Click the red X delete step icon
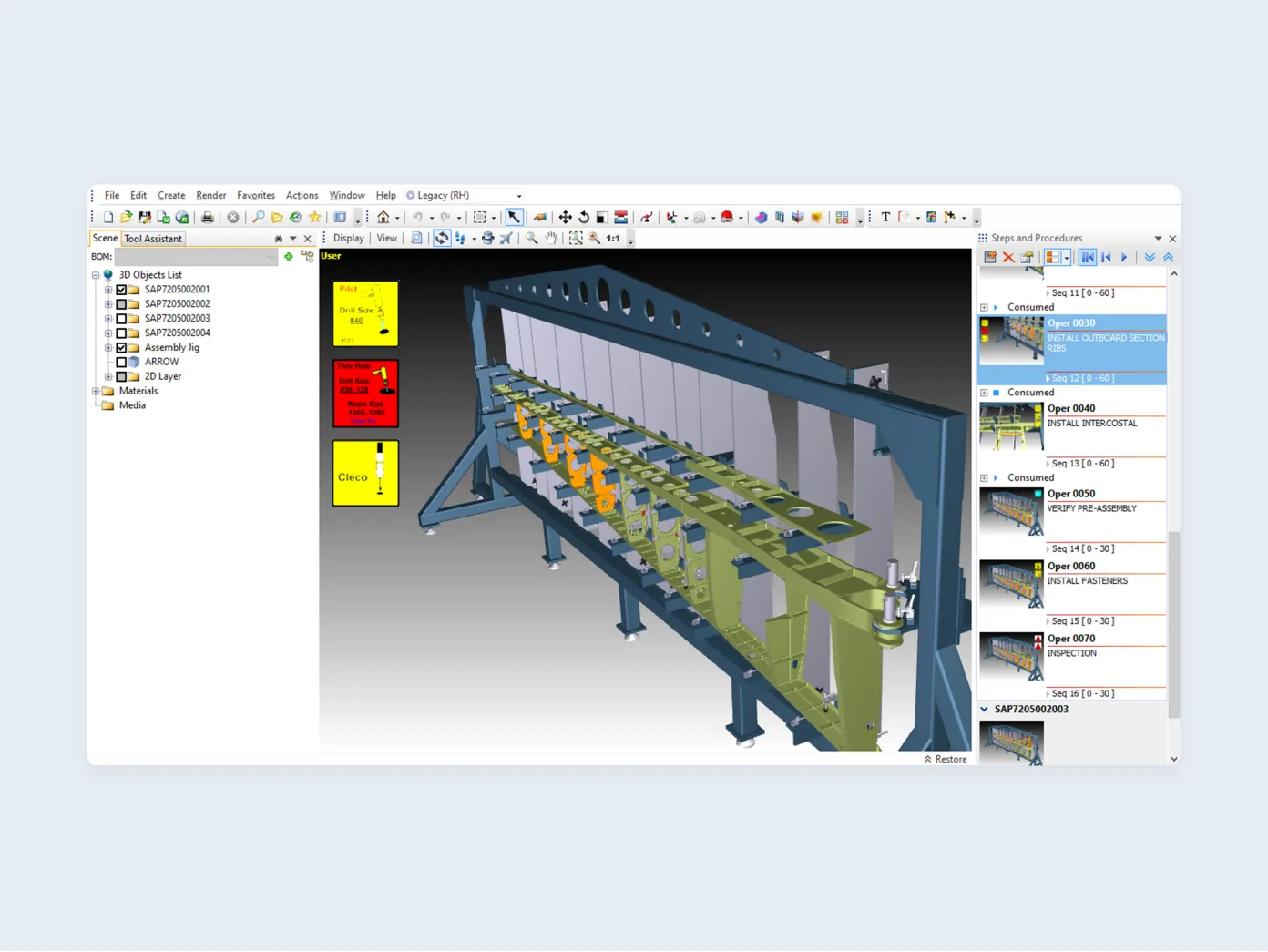This screenshot has height=952, width=1268. 1008,258
